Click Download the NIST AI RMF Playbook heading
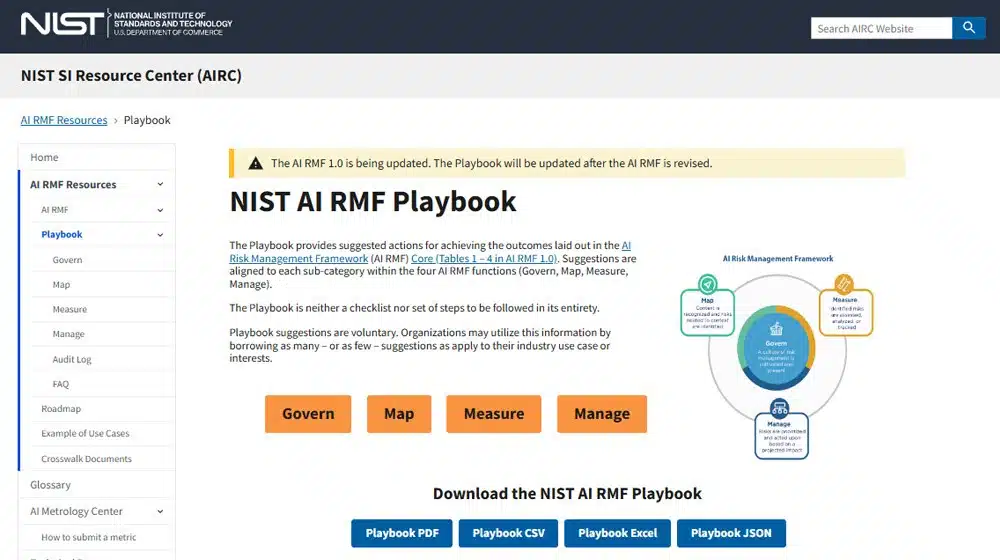The image size is (1000, 560). [567, 494]
